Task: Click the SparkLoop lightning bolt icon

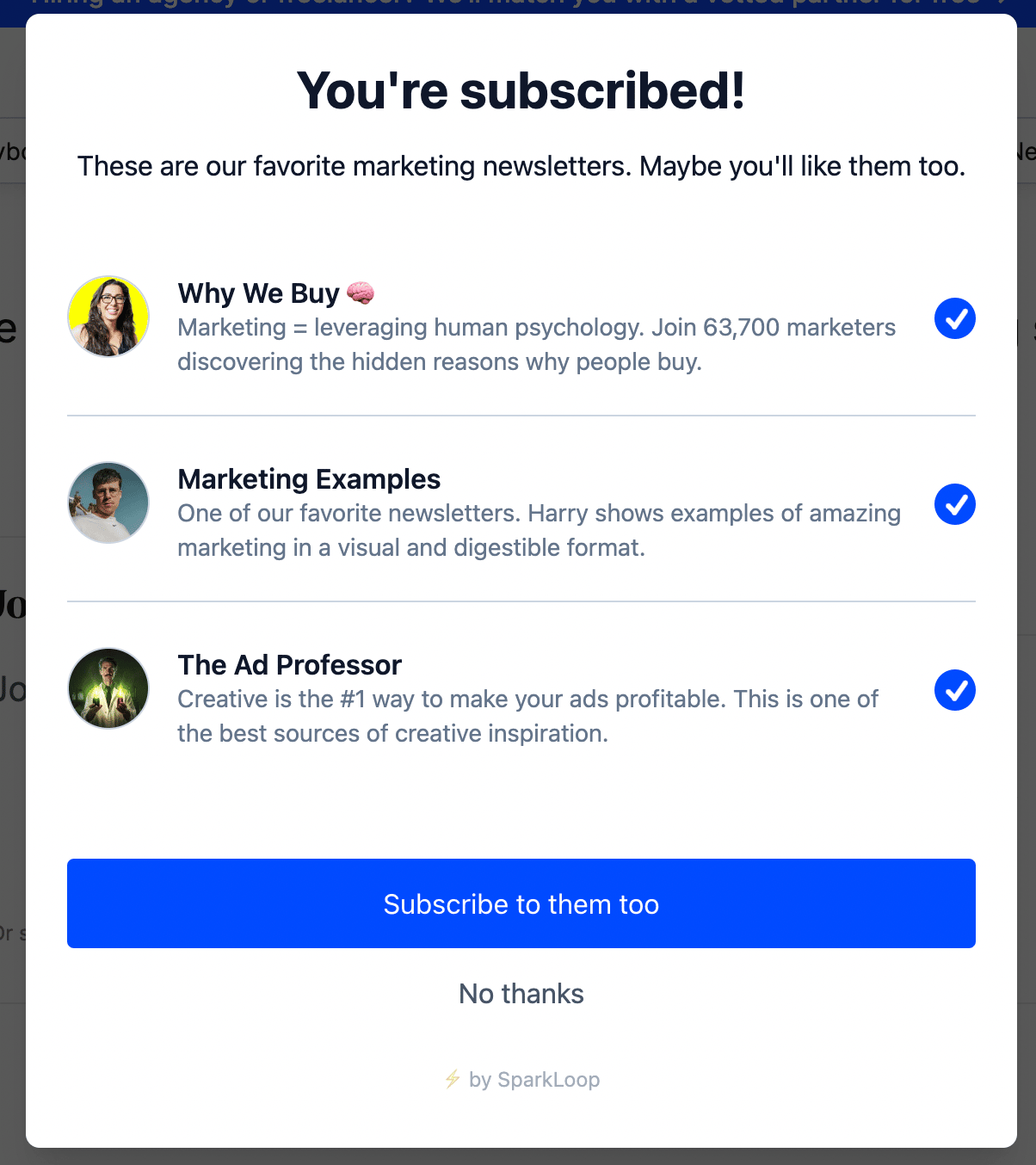Action: click(x=453, y=1079)
